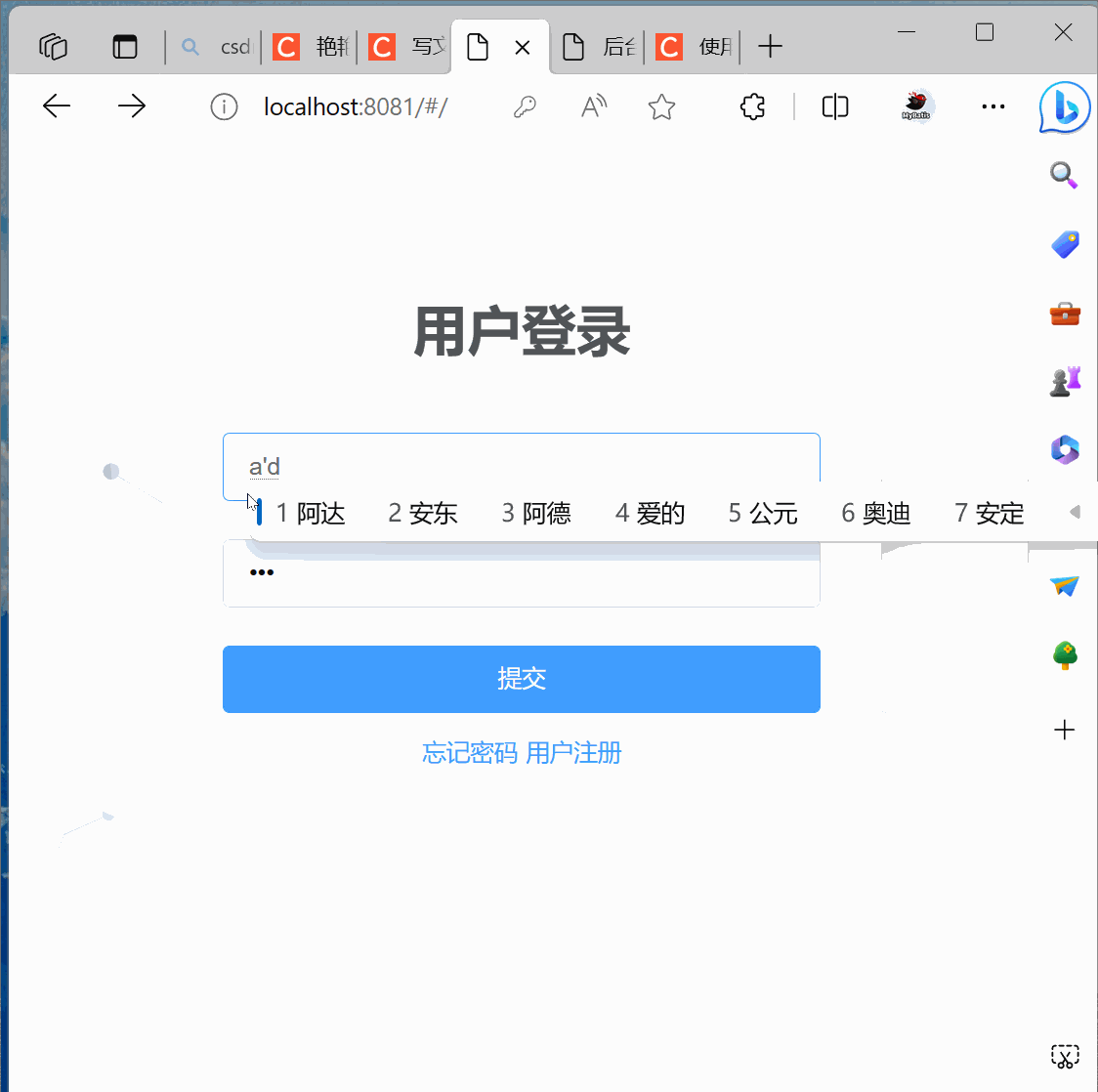The image size is (1098, 1092).
Task: Choose IME candidate 1 阿达
Action: coord(311,513)
